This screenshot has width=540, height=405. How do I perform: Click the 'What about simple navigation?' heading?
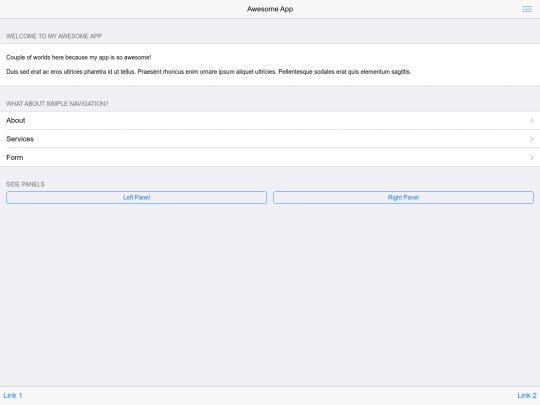click(57, 104)
